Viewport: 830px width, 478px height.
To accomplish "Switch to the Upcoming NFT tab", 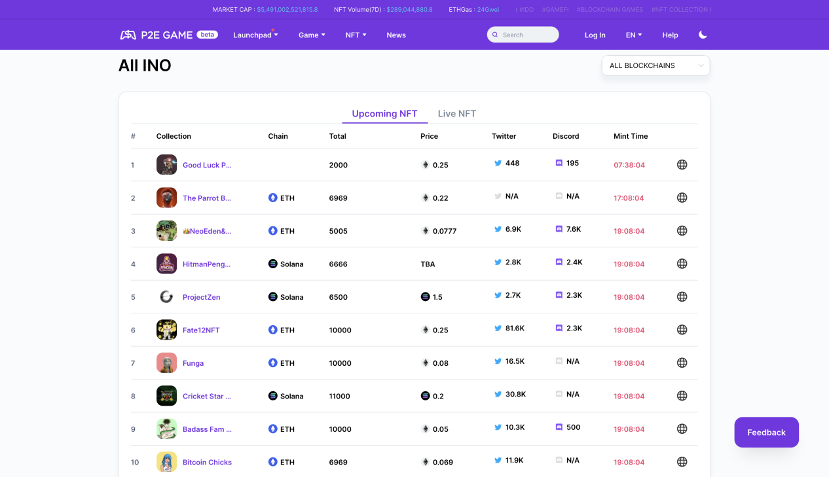I will coord(384,113).
